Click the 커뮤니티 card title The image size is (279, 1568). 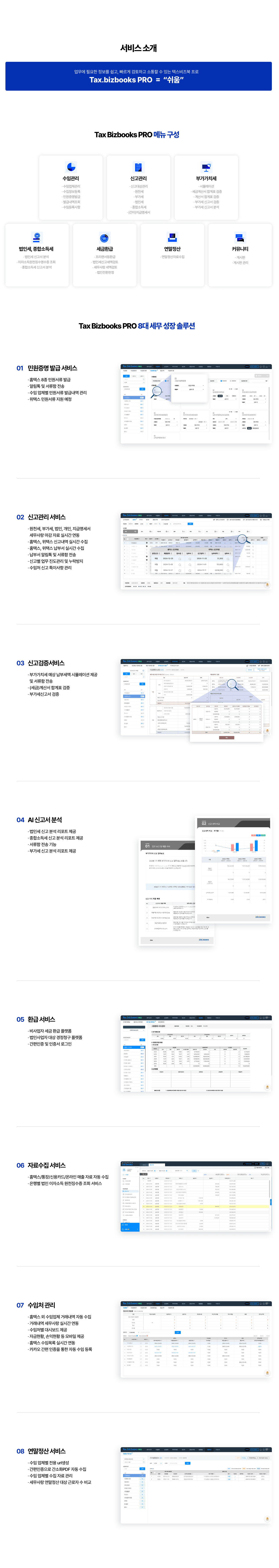click(x=240, y=249)
